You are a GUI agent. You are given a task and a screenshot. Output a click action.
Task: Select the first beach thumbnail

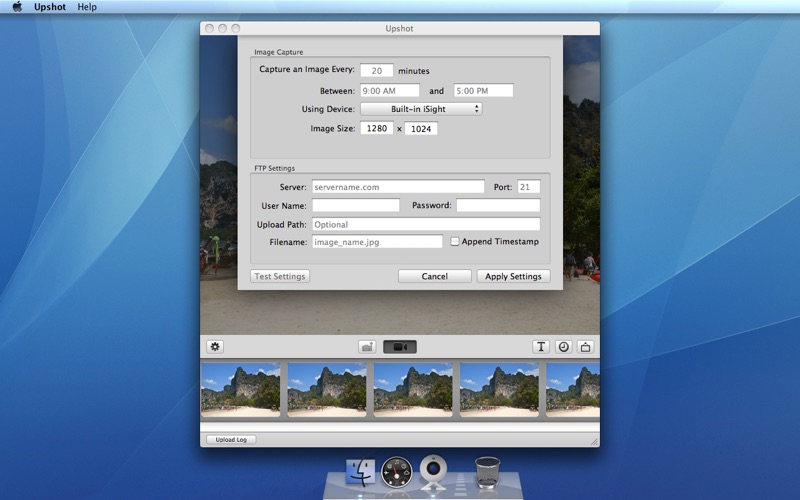pyautogui.click(x=240, y=390)
